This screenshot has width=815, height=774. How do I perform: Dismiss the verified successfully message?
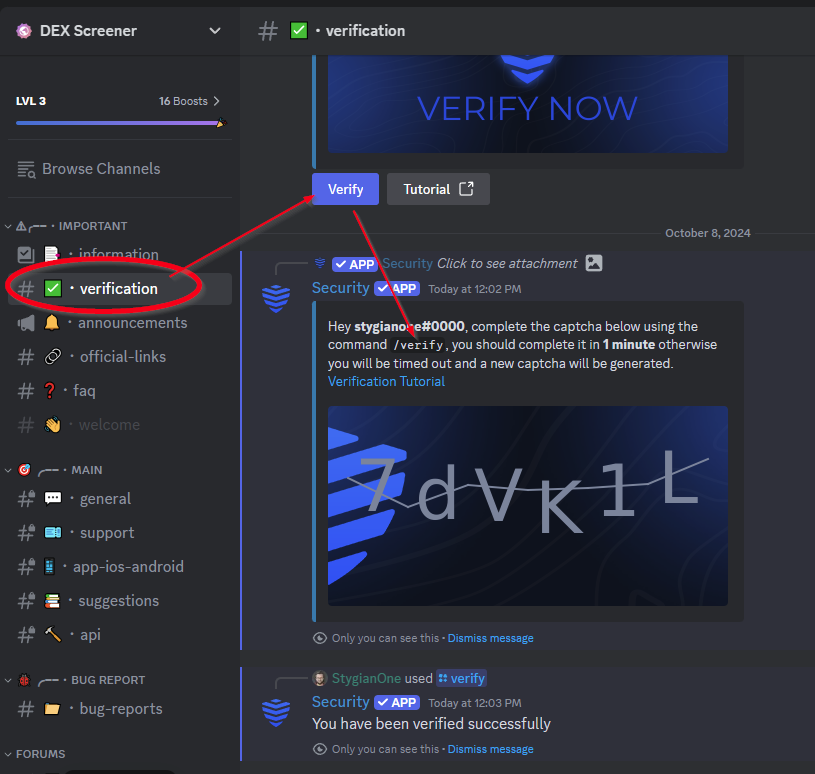tap(490, 749)
